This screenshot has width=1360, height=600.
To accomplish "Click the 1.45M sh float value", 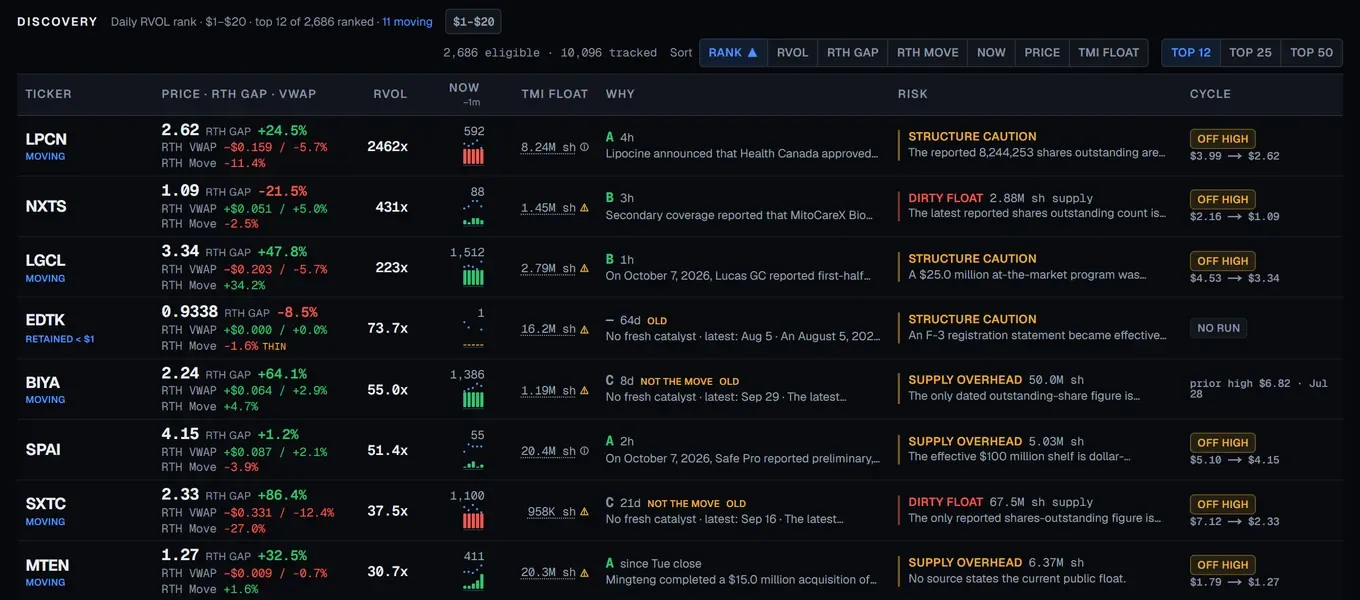I will 548,208.
